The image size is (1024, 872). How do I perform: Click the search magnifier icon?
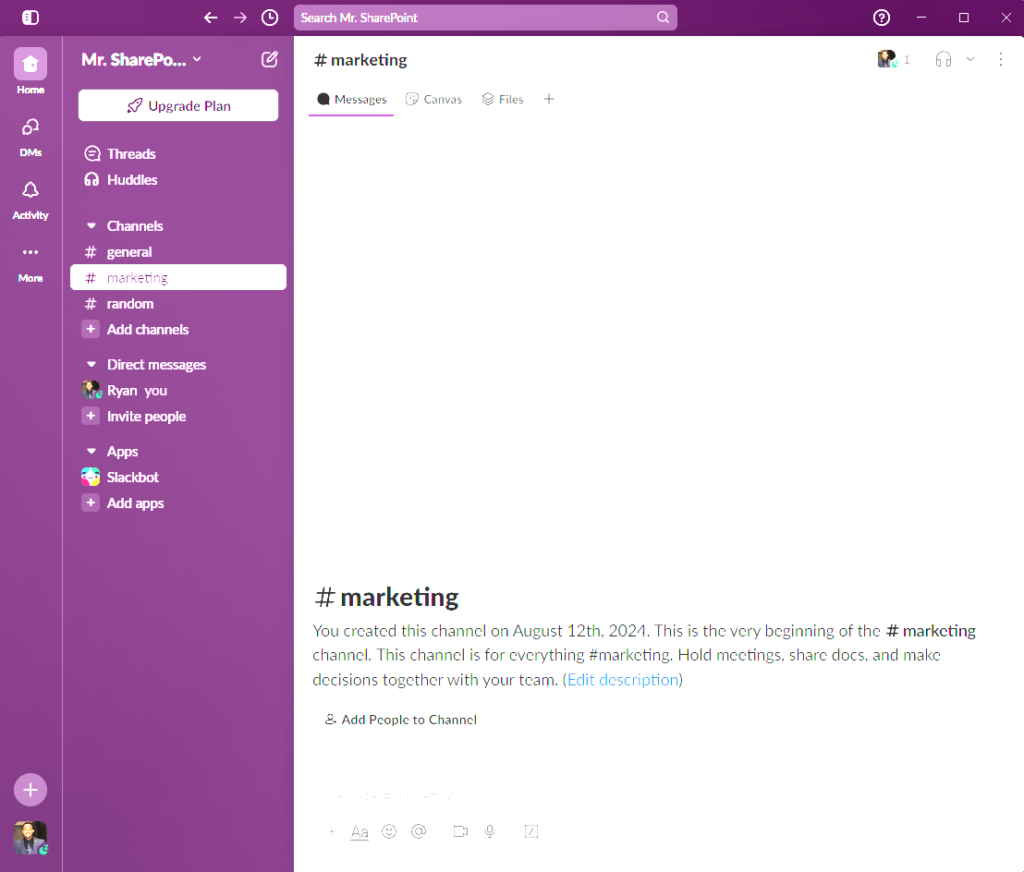(x=663, y=18)
